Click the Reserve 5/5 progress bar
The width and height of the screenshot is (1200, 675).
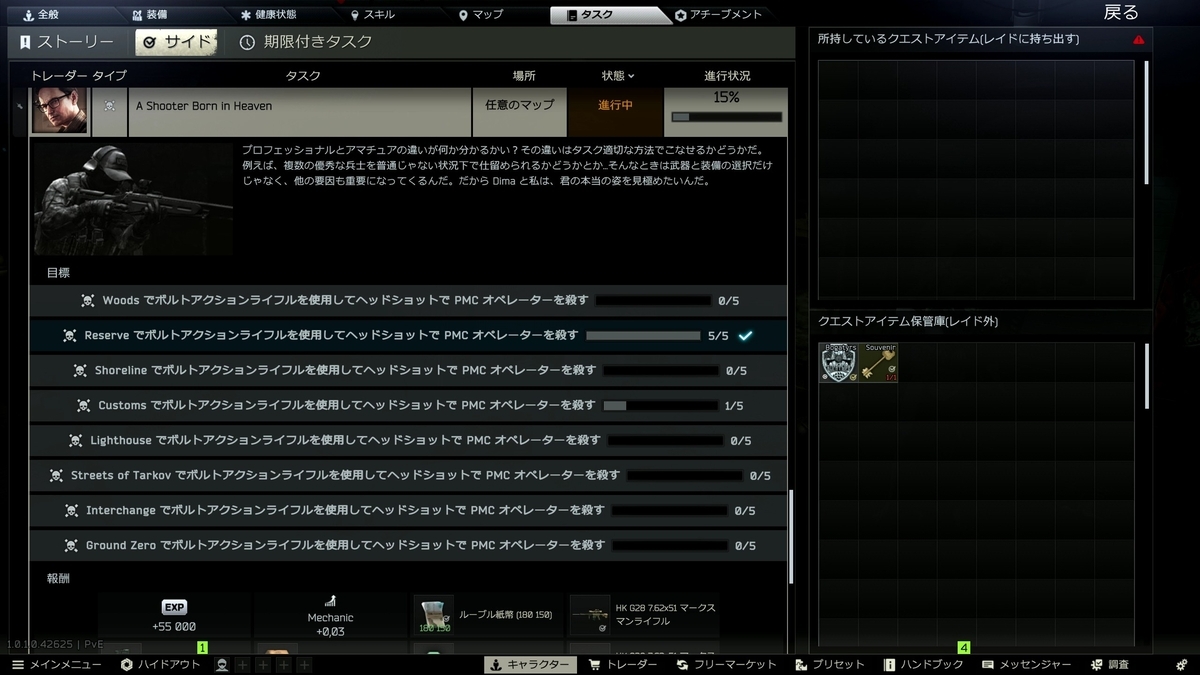(643, 336)
